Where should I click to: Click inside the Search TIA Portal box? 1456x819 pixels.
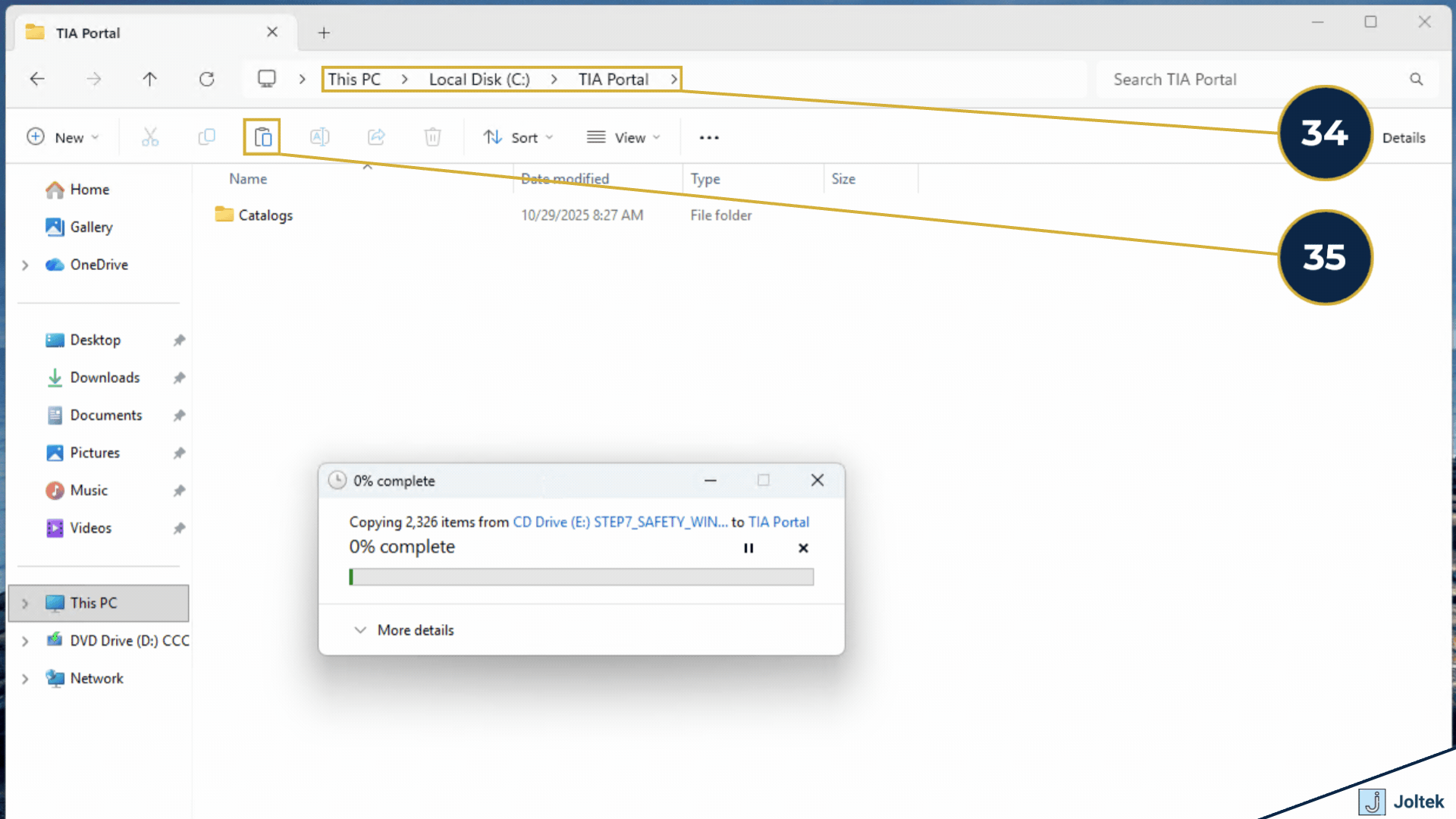click(x=1213, y=79)
